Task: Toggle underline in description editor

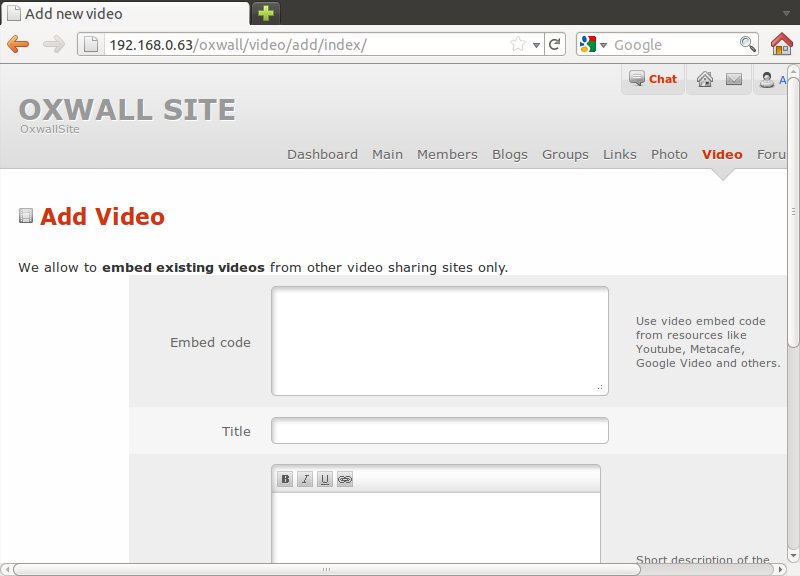Action: pos(325,479)
